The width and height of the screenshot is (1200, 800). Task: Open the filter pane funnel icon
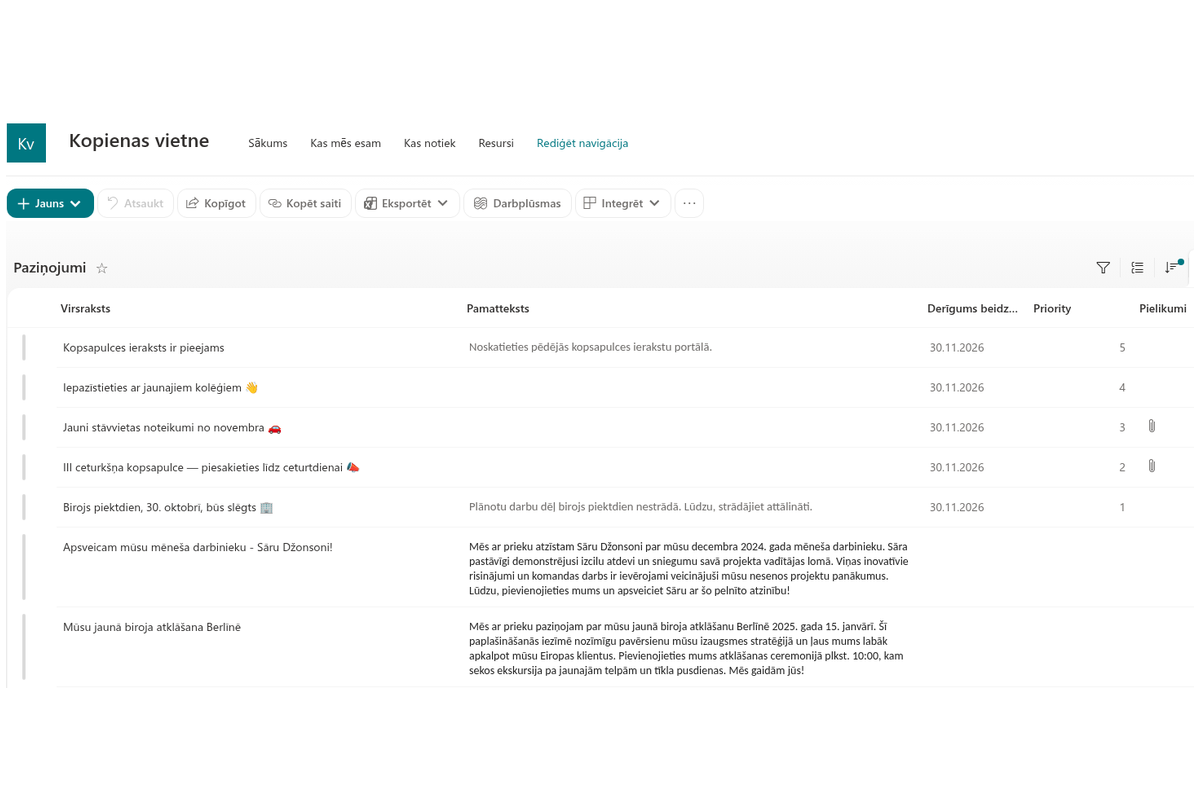(x=1103, y=267)
